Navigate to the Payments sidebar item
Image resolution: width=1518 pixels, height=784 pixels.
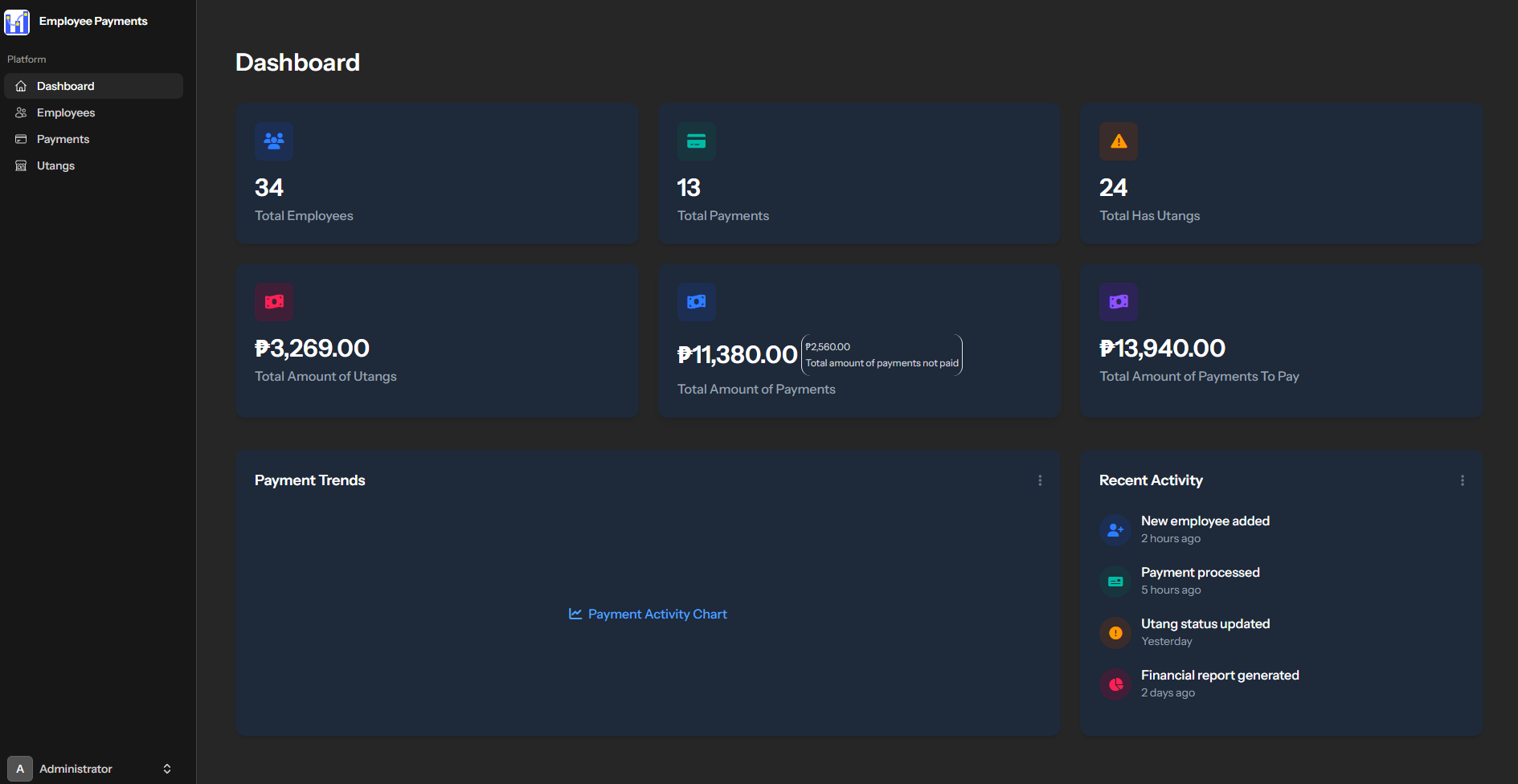63,139
